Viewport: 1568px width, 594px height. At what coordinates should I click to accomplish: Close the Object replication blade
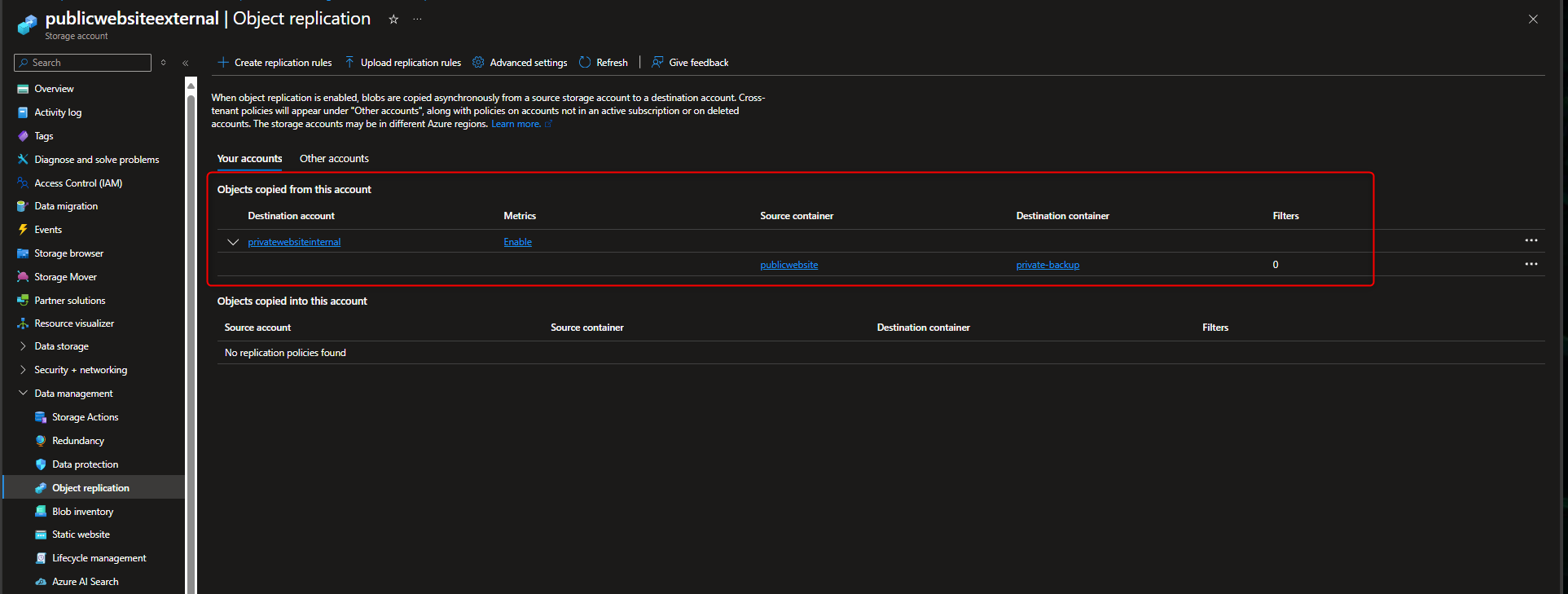point(1533,19)
